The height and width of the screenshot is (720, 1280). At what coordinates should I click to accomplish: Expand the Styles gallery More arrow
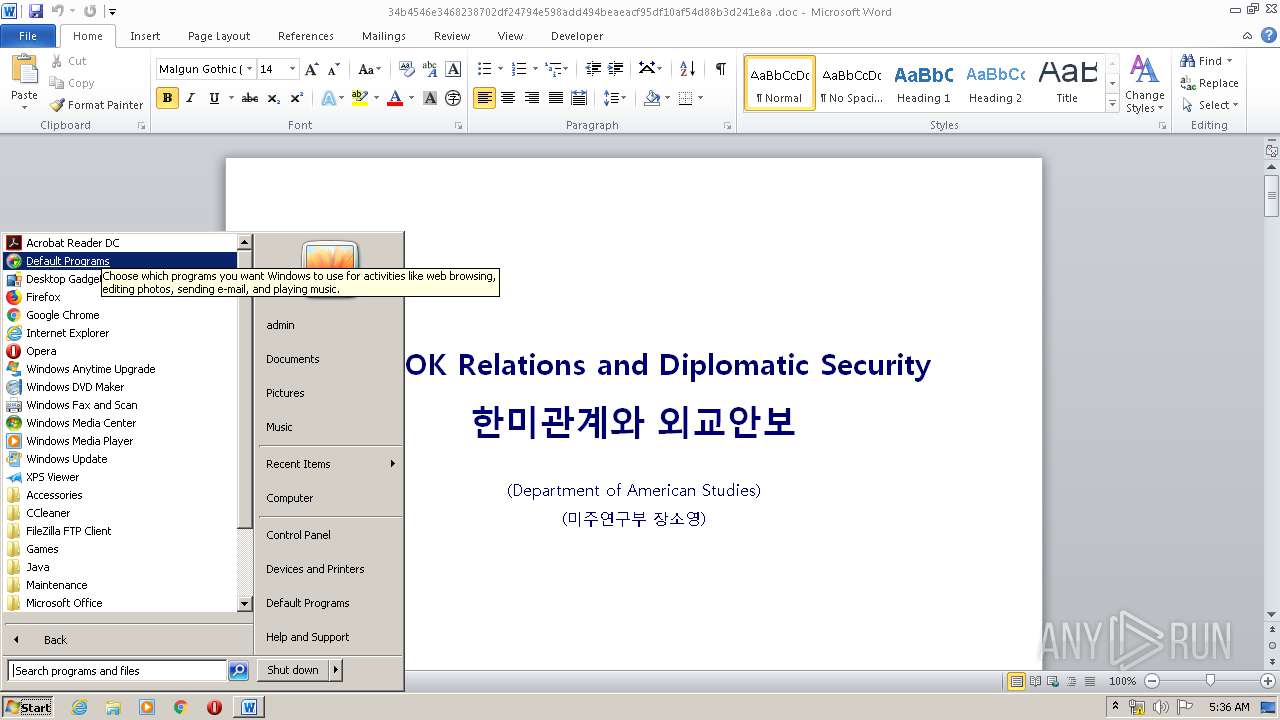pos(1112,103)
